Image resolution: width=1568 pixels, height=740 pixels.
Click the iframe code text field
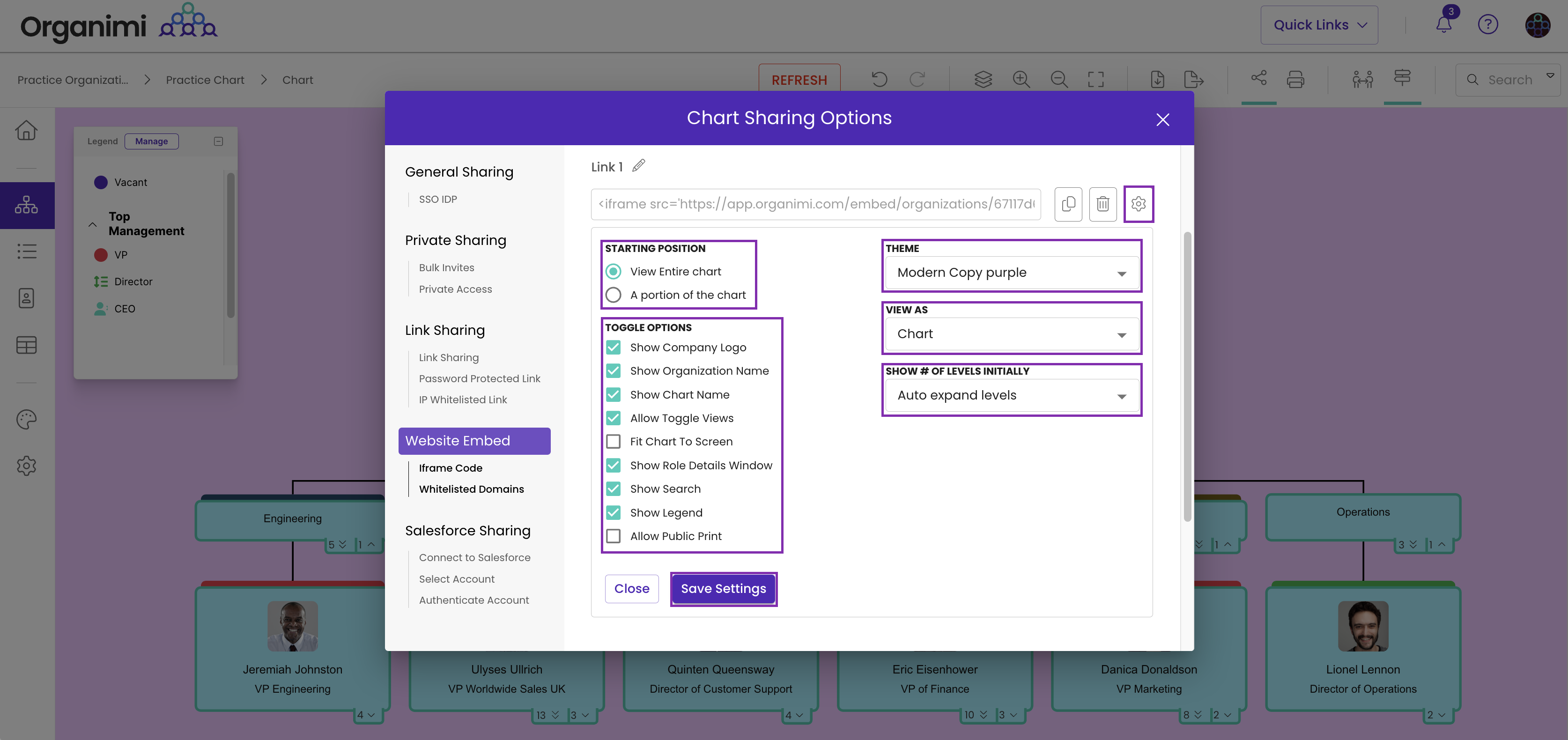[815, 204]
